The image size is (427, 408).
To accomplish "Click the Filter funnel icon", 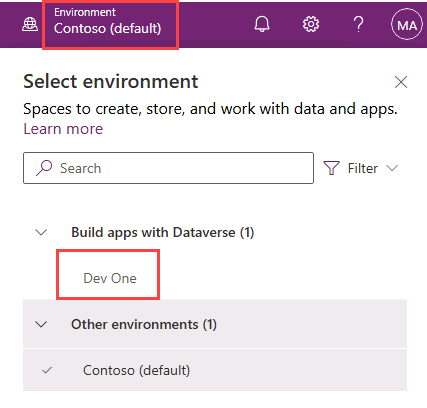I will 331,168.
